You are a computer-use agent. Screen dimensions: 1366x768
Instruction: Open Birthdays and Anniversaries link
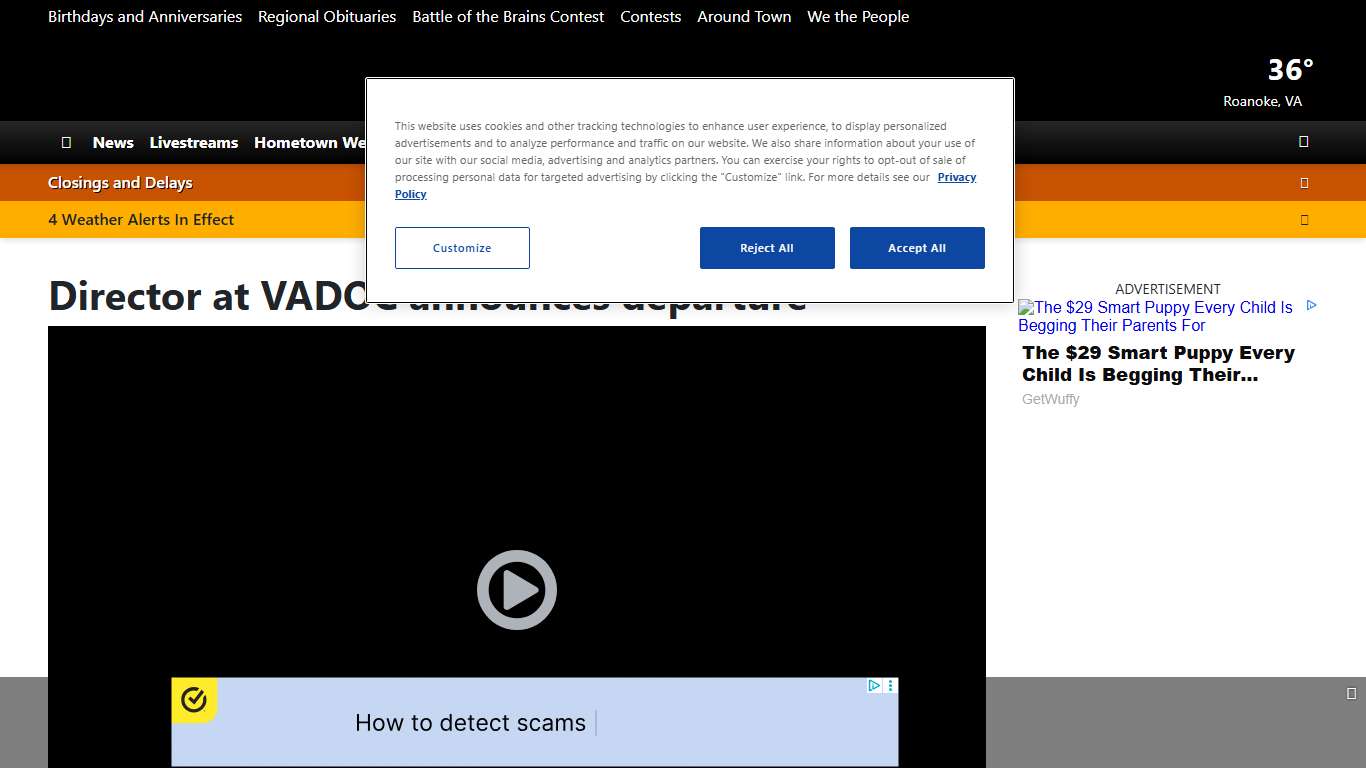[145, 17]
